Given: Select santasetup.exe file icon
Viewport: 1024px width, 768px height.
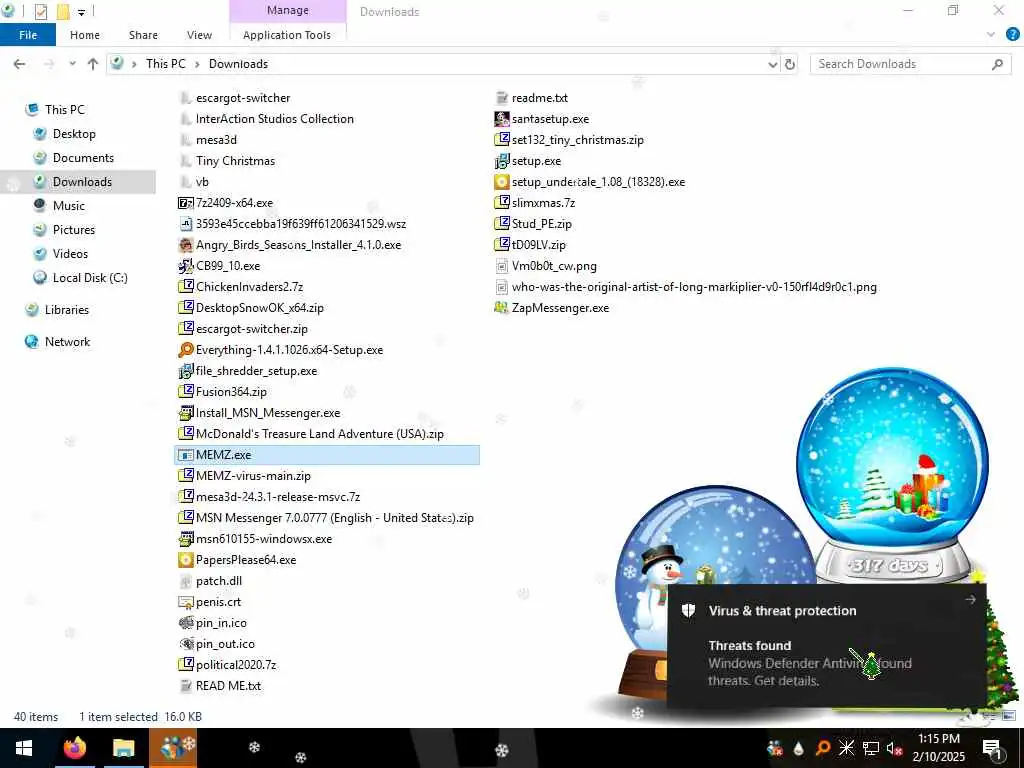Looking at the screenshot, I should [502, 119].
